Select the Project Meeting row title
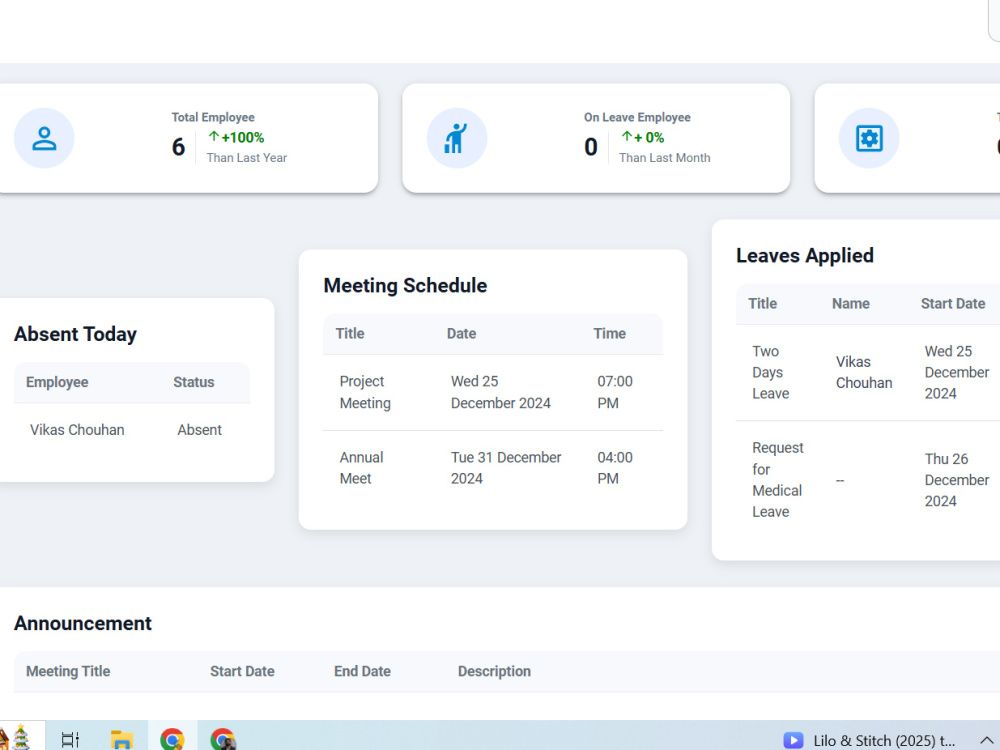Viewport: 1000px width, 750px height. (x=365, y=392)
